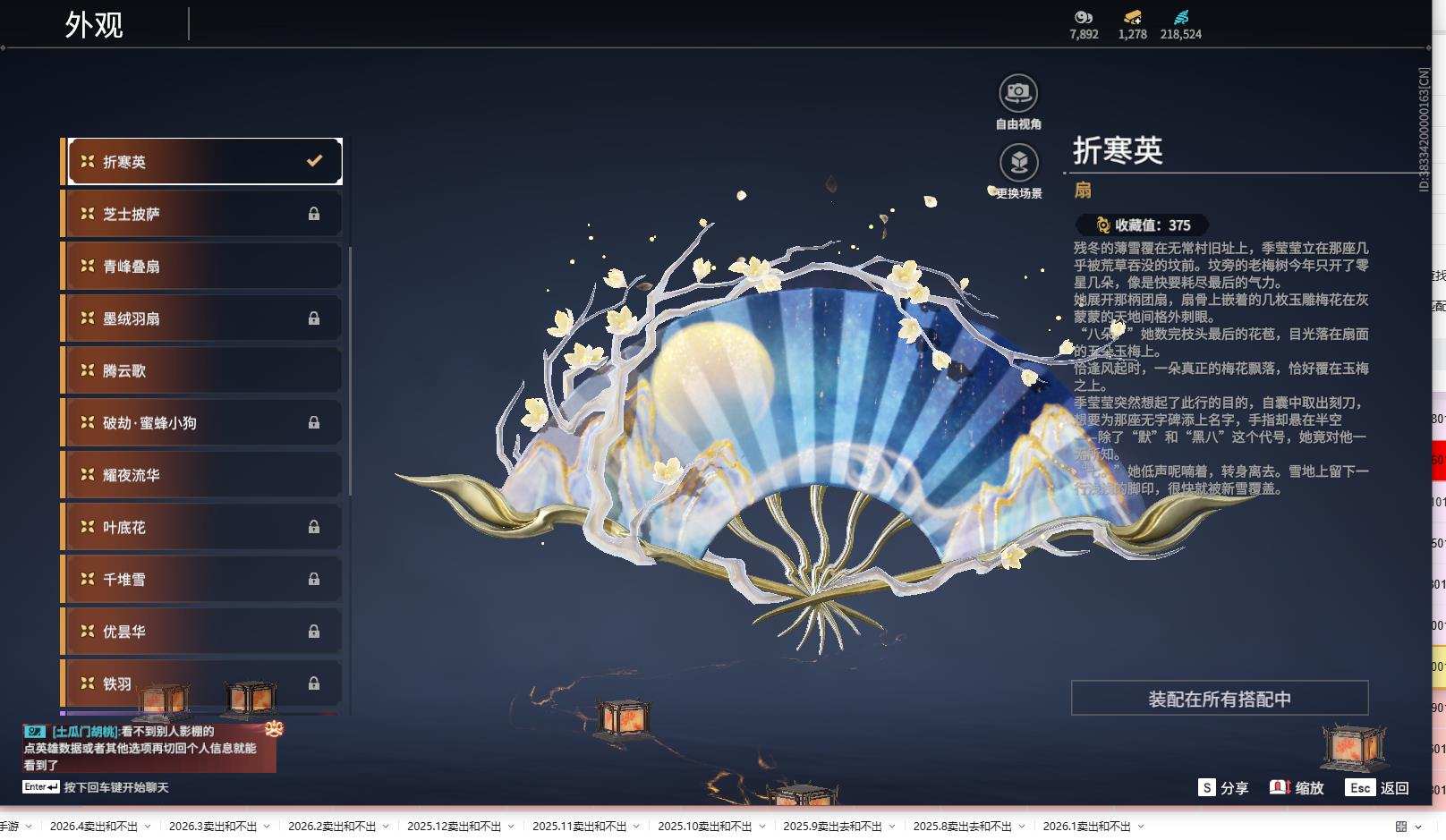The height and width of the screenshot is (840, 1446).
Task: Click the jade currency icon showing 218,524
Action: click(x=1181, y=16)
